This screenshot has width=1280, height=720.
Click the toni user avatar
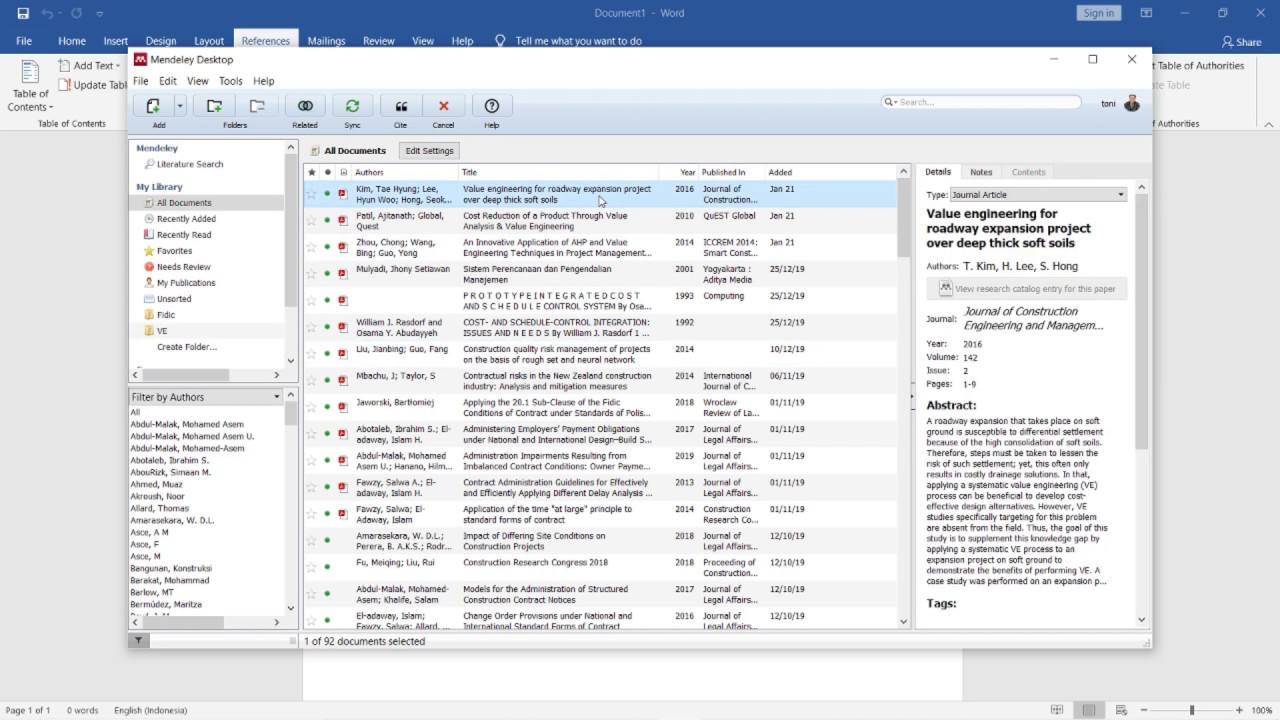[x=1132, y=103]
